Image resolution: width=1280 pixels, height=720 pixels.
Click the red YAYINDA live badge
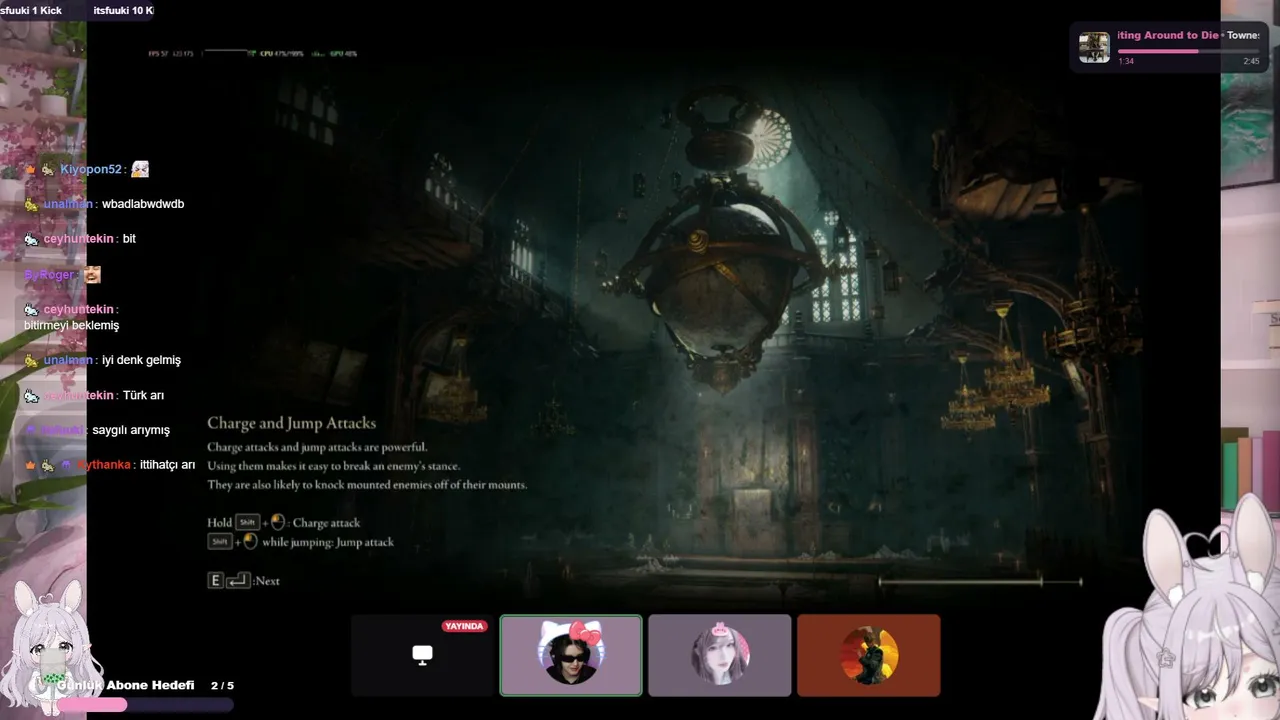[x=464, y=626]
